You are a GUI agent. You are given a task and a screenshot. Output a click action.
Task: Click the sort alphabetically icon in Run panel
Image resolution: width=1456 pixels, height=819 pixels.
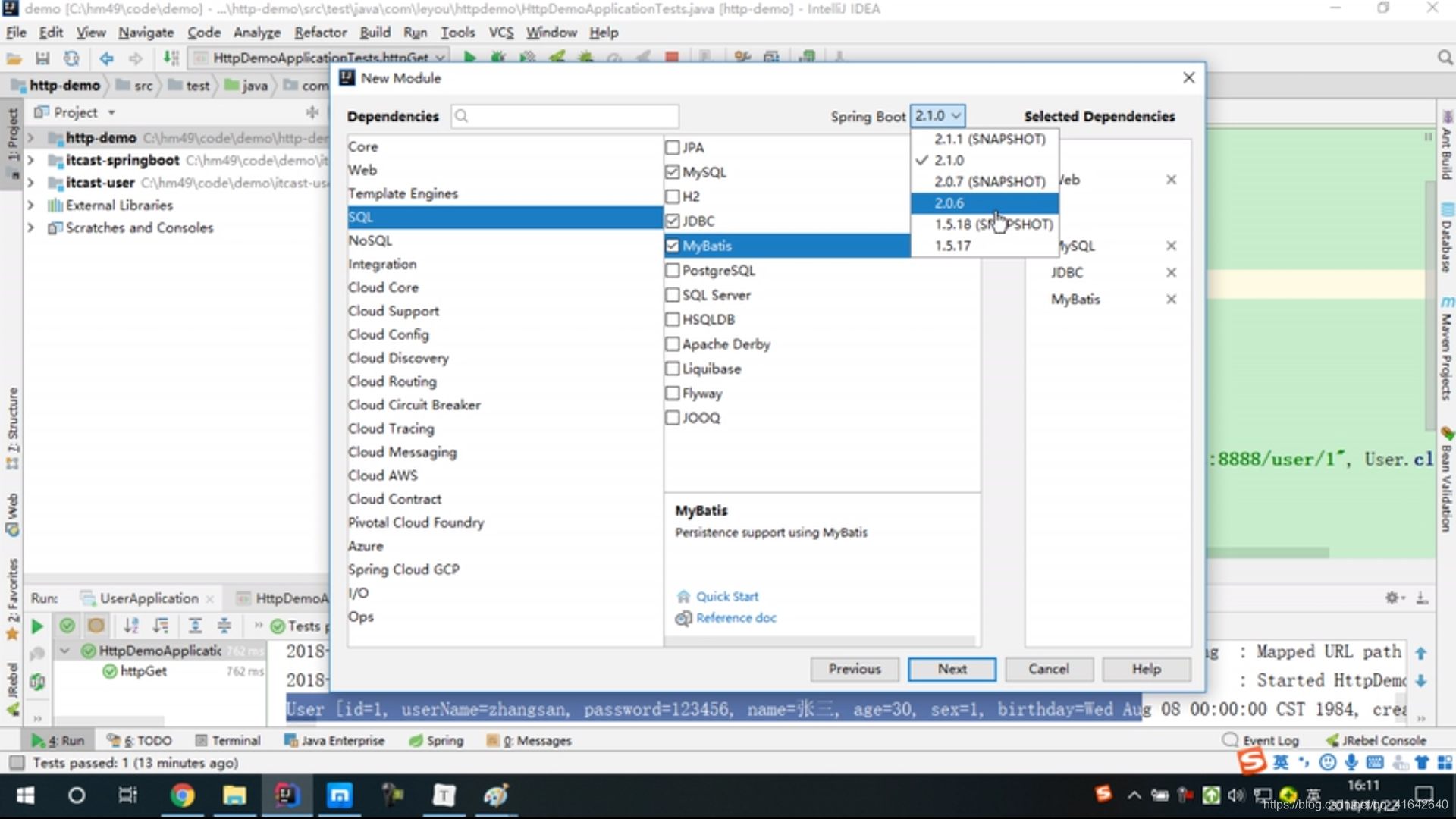click(x=131, y=626)
